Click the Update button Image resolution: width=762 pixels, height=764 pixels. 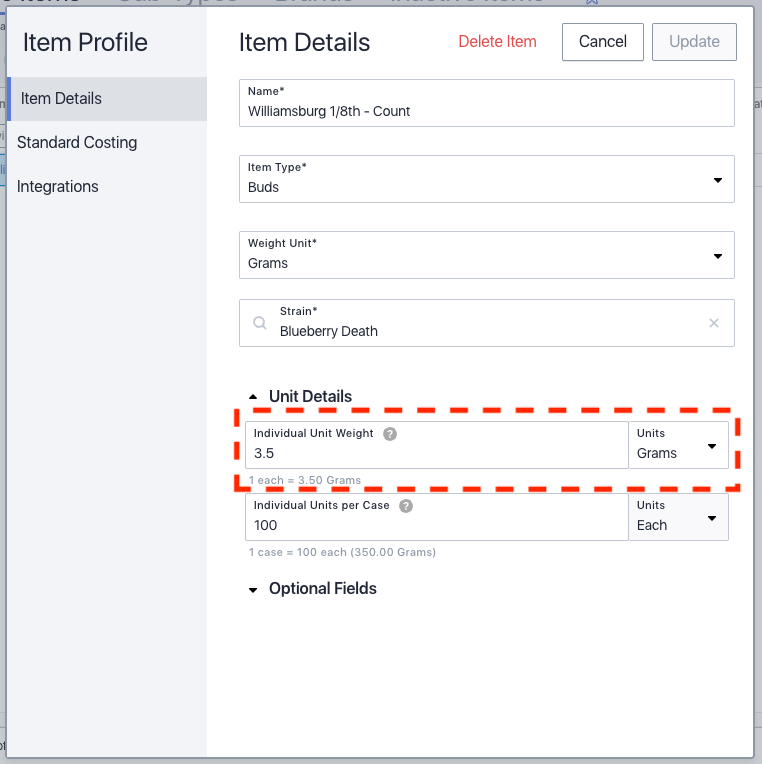click(x=694, y=42)
